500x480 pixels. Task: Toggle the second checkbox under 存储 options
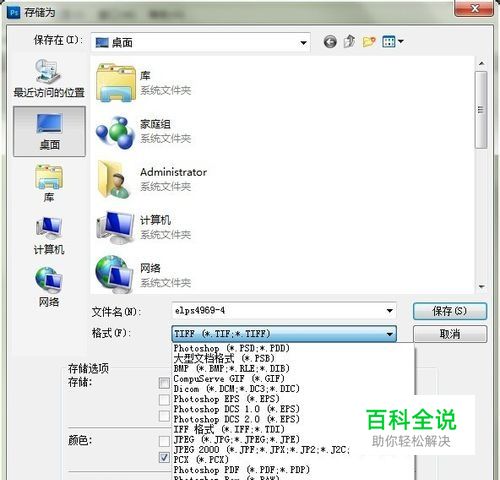tap(164, 399)
